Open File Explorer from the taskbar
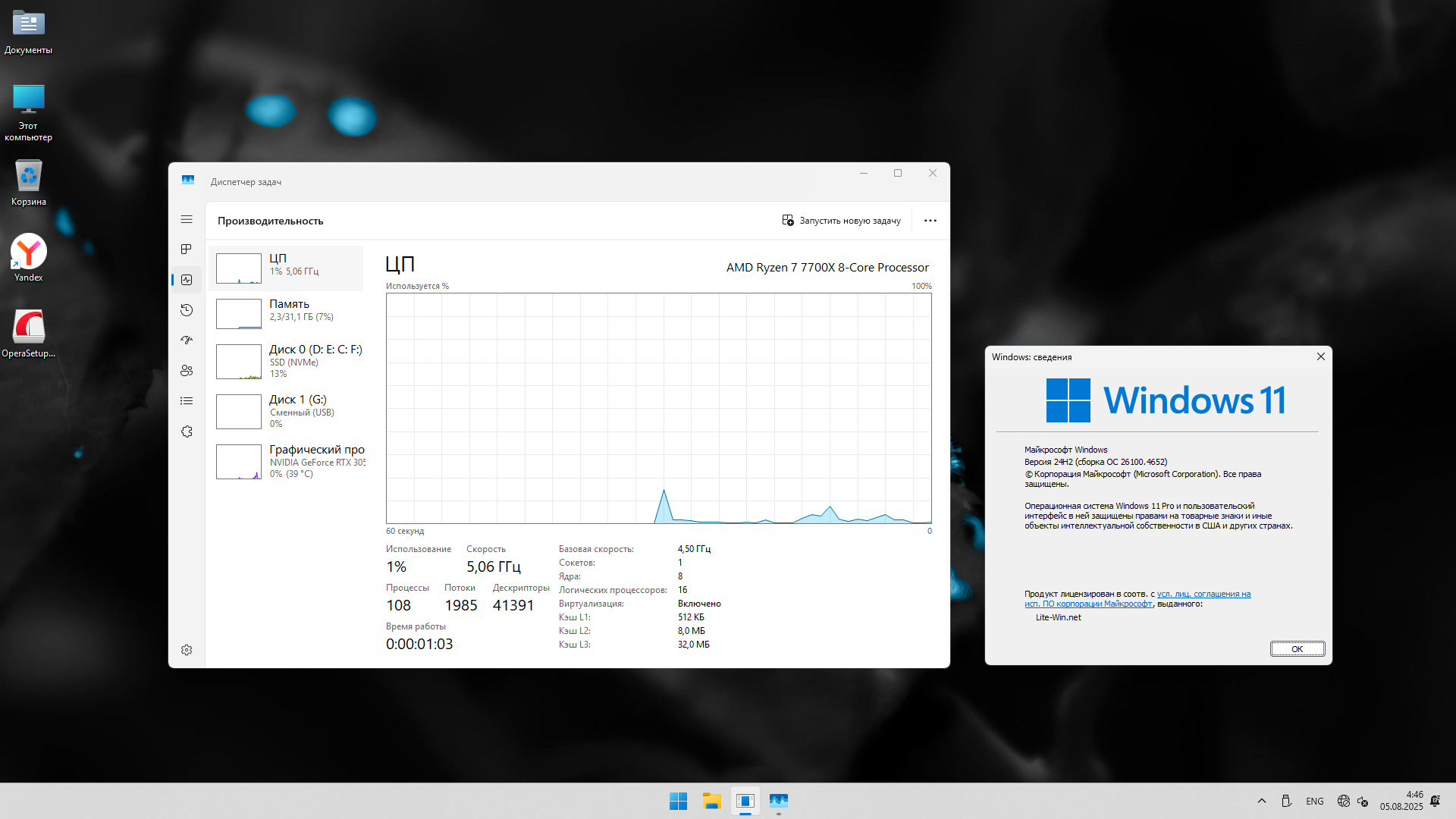The image size is (1456, 819). click(711, 801)
